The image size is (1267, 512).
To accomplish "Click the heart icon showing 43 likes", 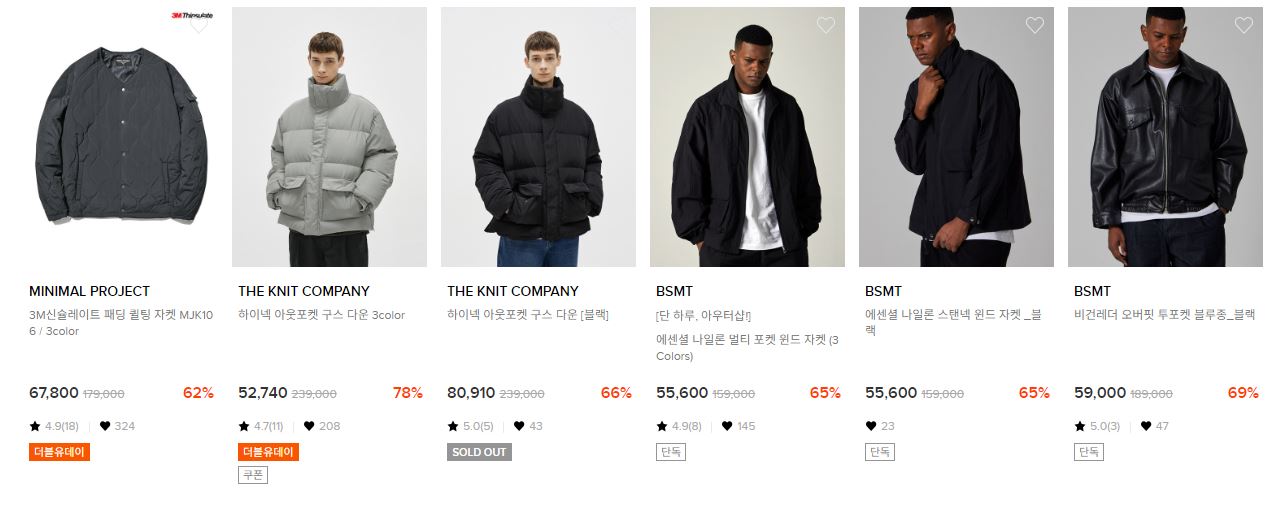I will click(518, 426).
